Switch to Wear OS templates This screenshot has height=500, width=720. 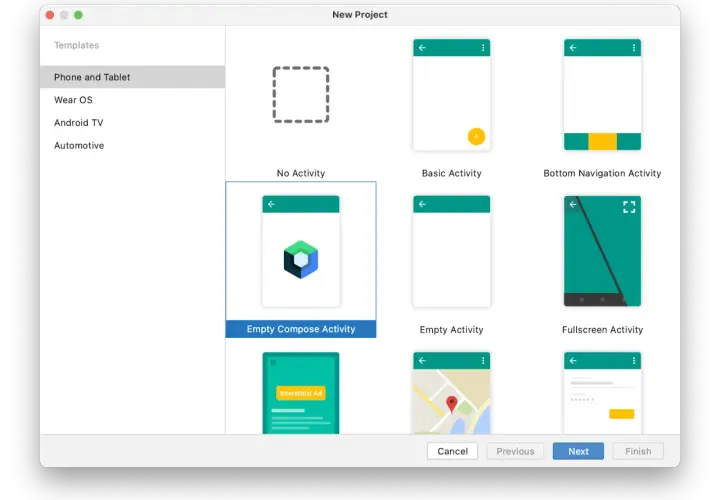click(132, 100)
